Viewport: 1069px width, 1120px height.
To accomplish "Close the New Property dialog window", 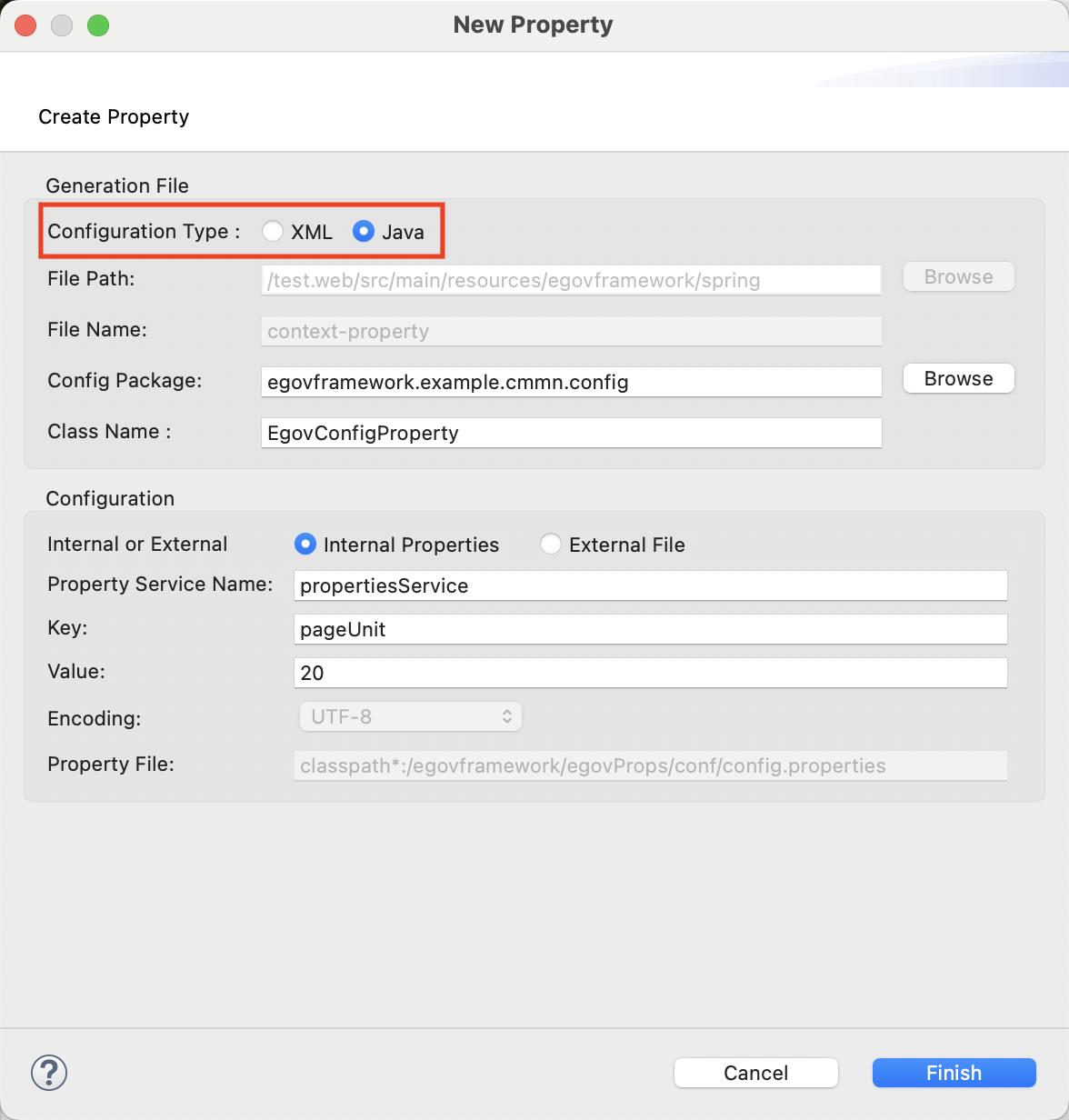I will click(x=25, y=25).
